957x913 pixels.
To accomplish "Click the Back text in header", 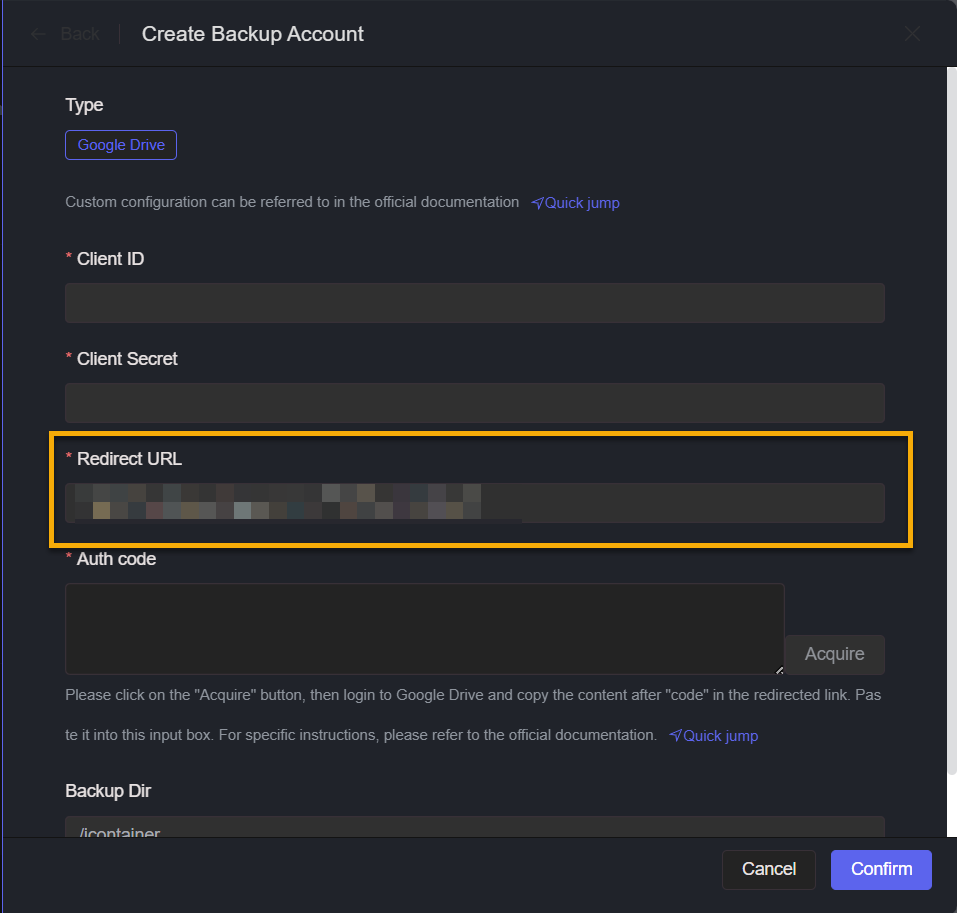I will coord(80,34).
